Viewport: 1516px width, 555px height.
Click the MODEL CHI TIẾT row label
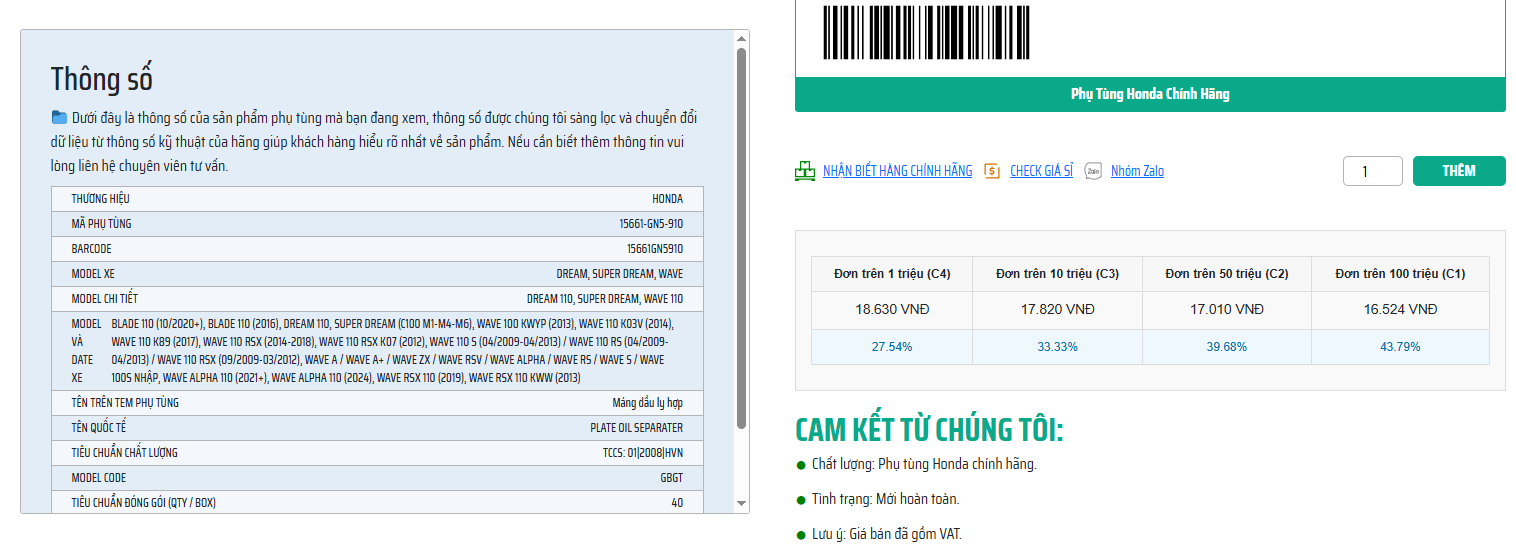point(105,299)
